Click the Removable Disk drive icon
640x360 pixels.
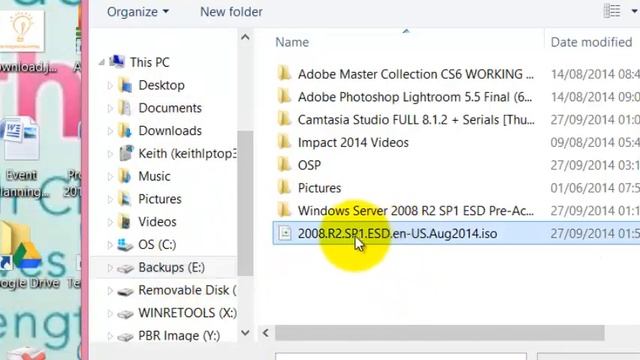click(x=125, y=291)
